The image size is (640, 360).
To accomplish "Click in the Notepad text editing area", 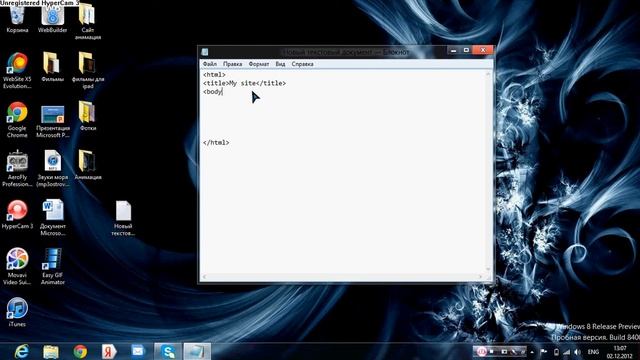I will click(x=343, y=171).
